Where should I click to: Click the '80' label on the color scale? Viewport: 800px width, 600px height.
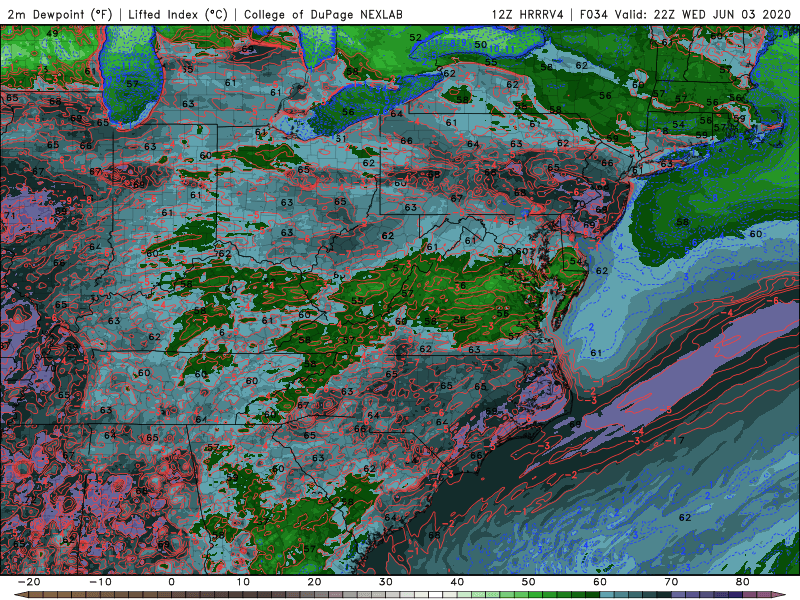pos(743,582)
